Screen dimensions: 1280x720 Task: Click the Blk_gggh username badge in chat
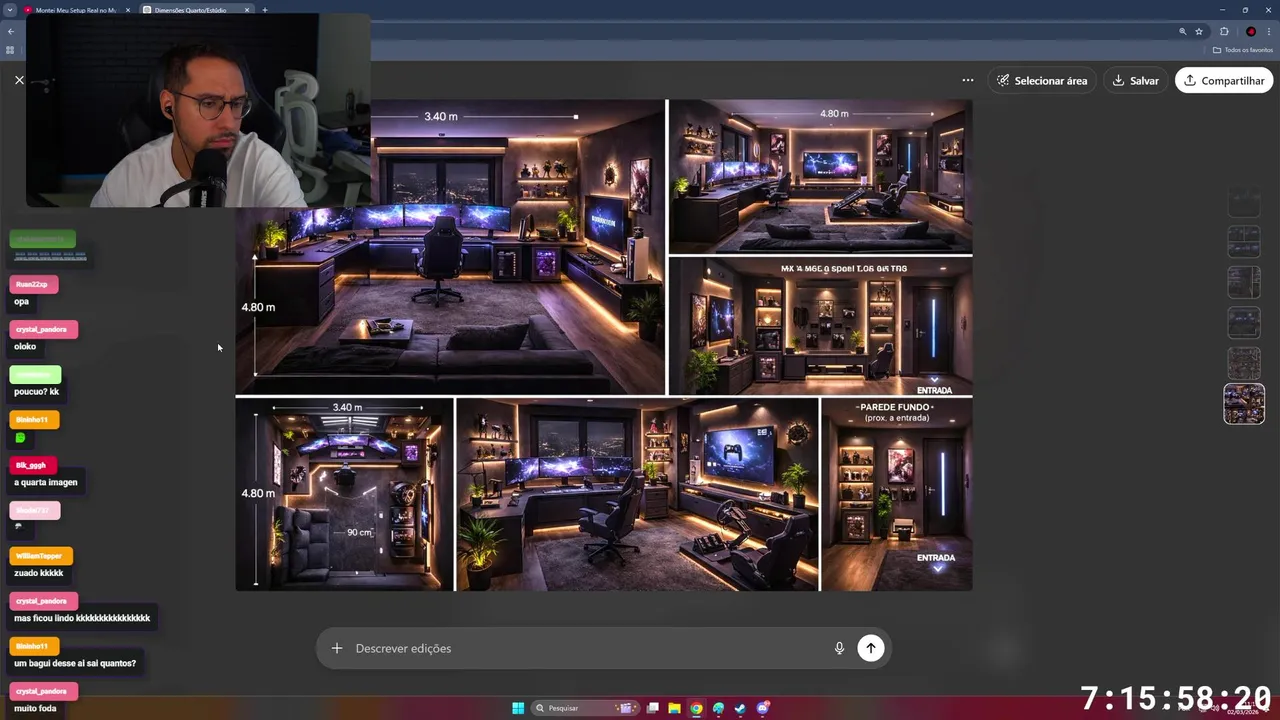click(x=31, y=466)
